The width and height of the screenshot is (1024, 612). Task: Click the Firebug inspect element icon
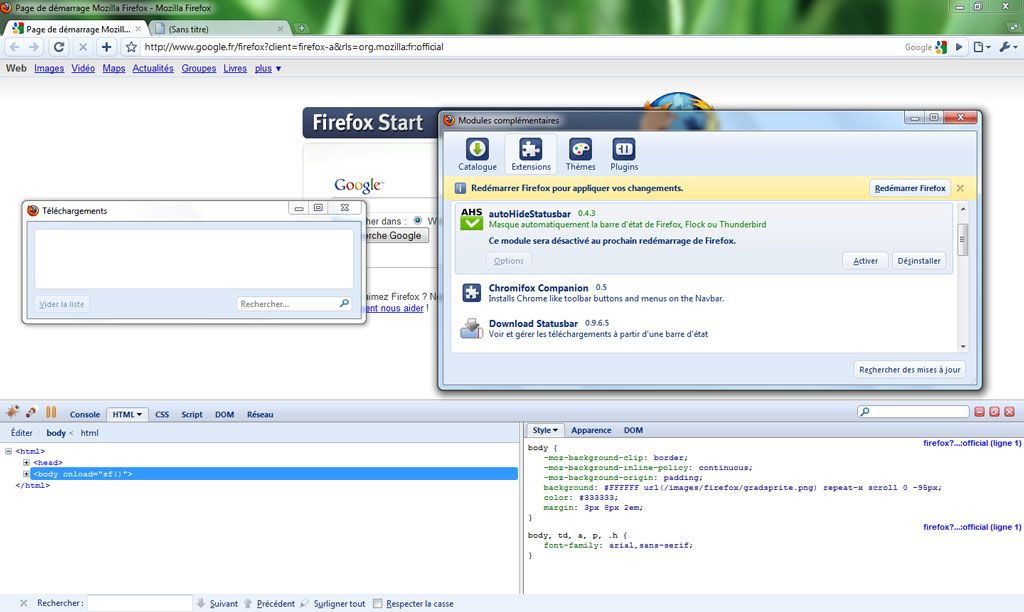pyautogui.click(x=31, y=413)
